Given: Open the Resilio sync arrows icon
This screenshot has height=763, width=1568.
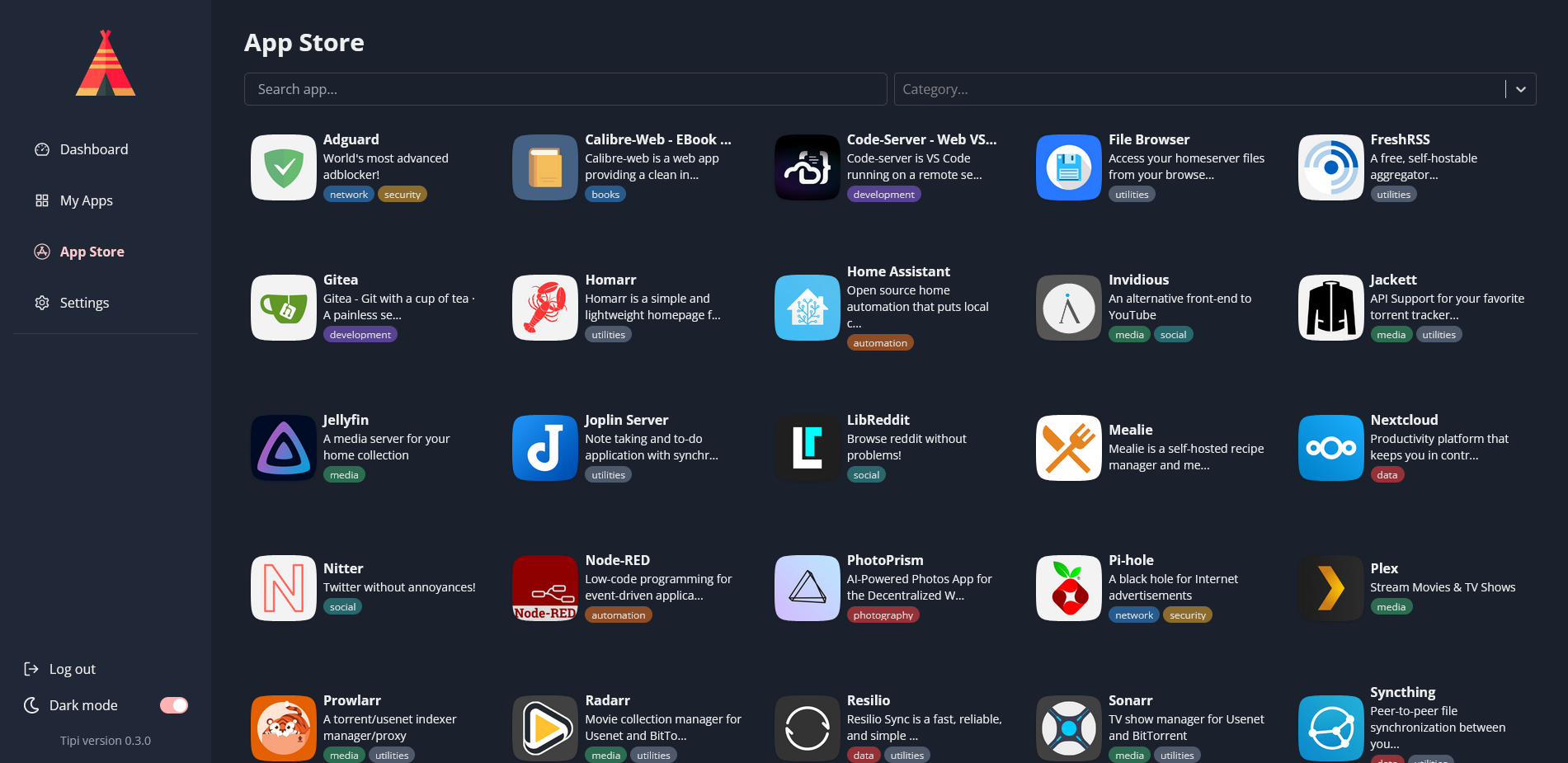Looking at the screenshot, I should click(808, 728).
